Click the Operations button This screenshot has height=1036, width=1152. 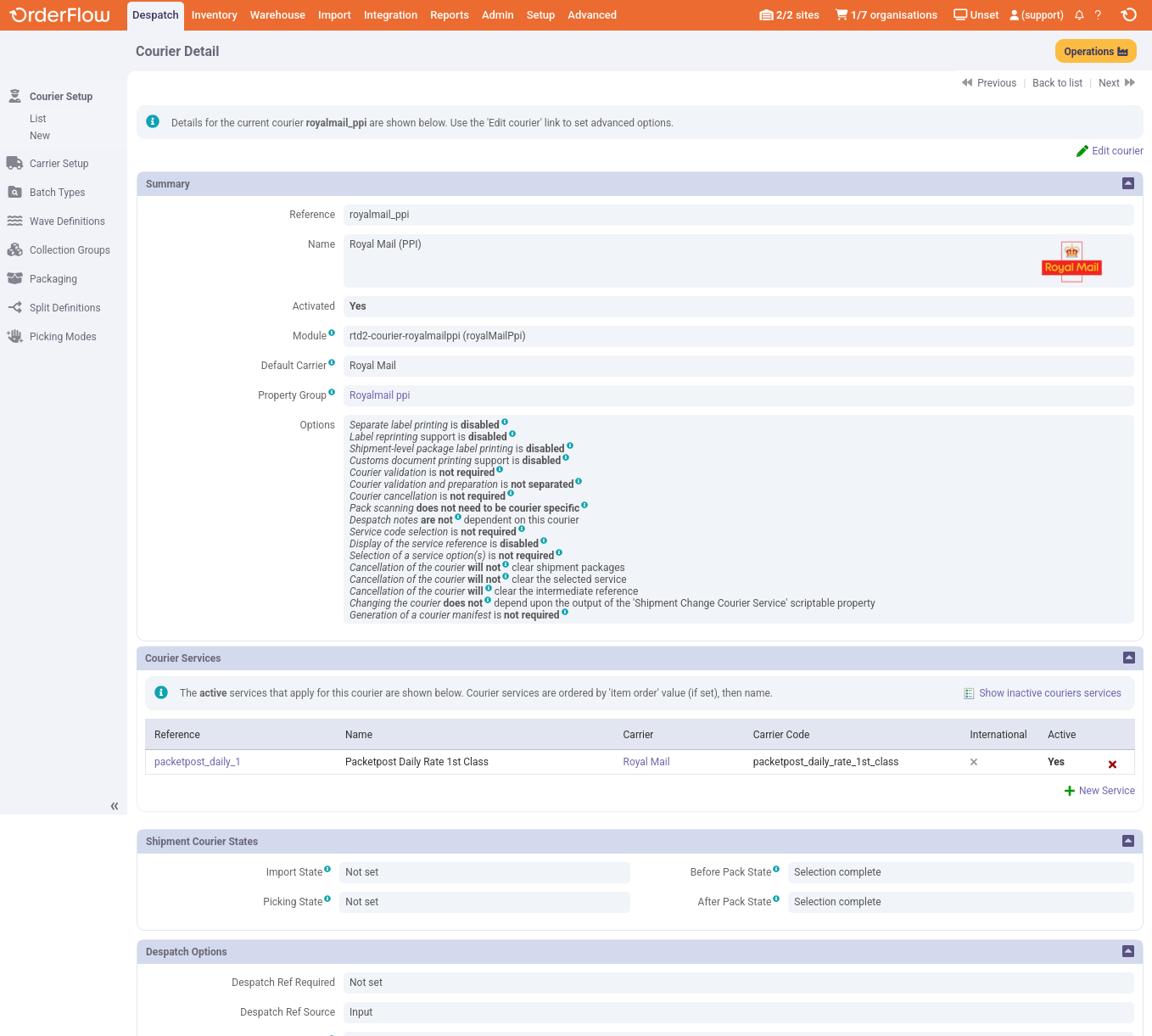(x=1095, y=52)
